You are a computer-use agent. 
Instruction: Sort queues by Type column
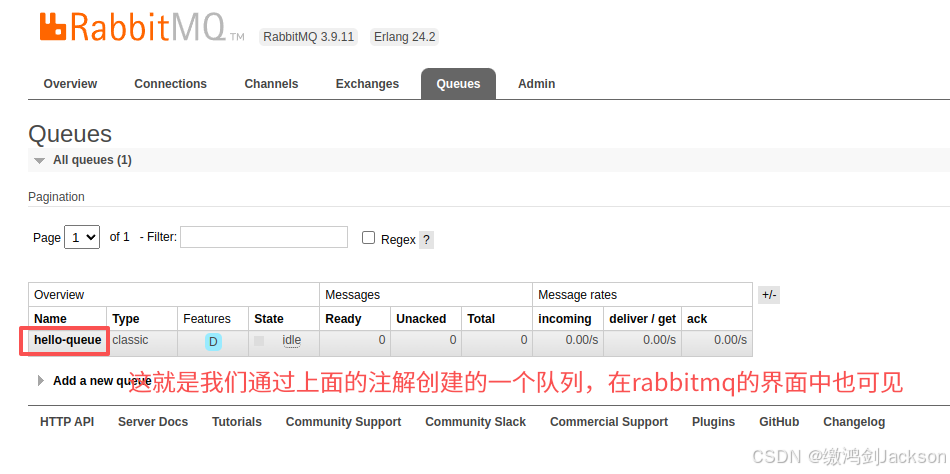coord(126,319)
